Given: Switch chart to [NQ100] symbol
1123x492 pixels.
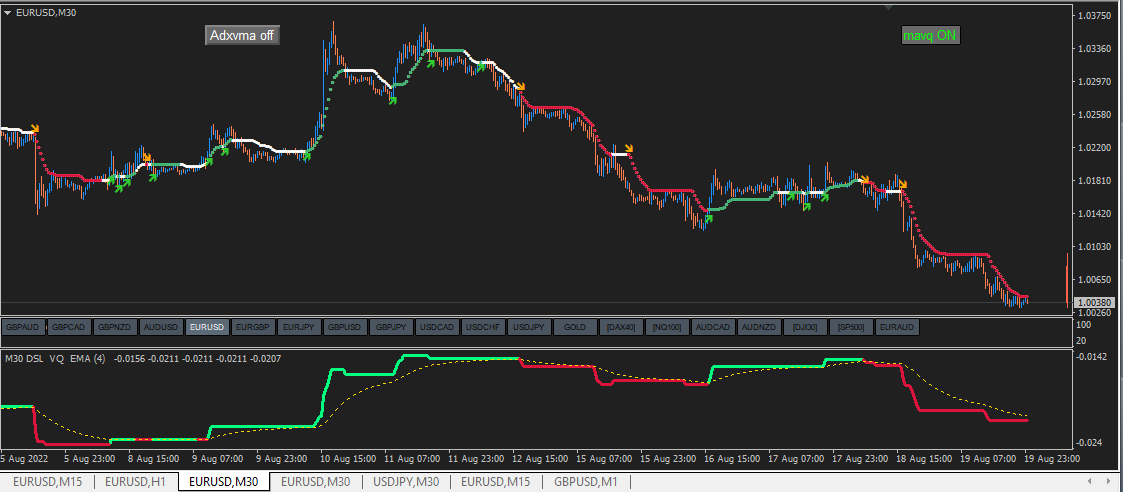Looking at the screenshot, I should pos(667,327).
